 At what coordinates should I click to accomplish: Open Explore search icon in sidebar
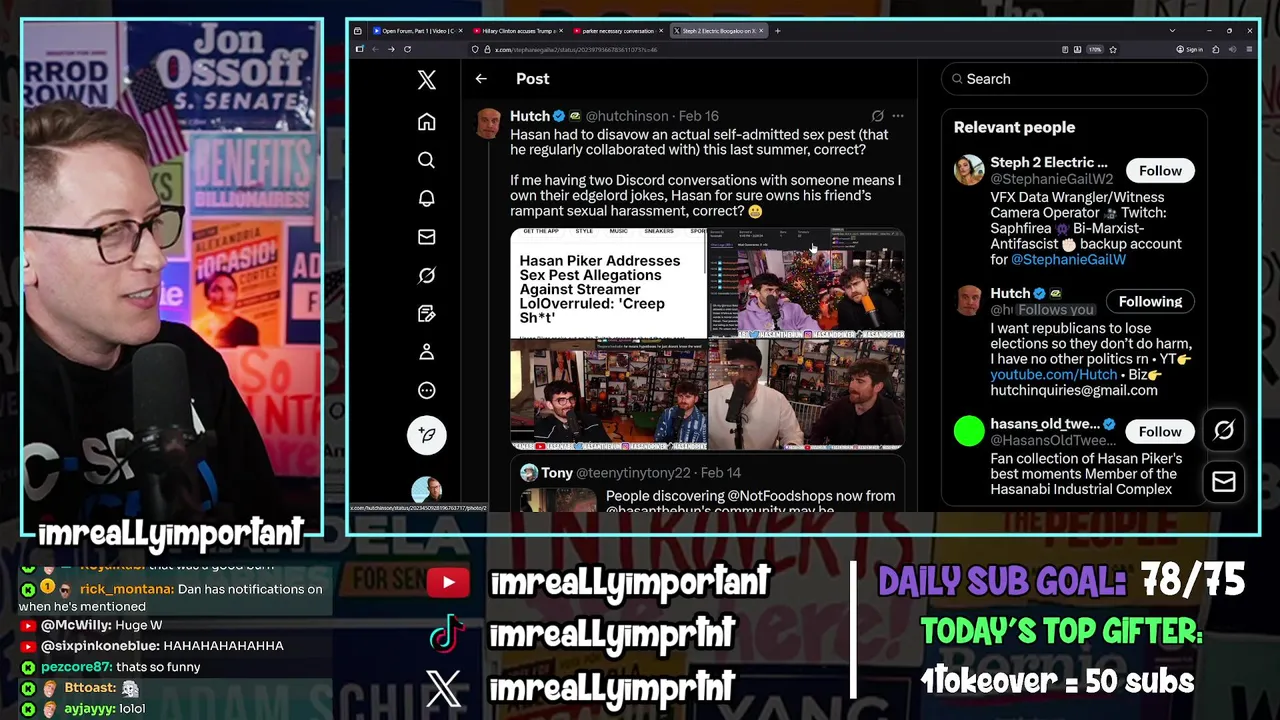427,160
